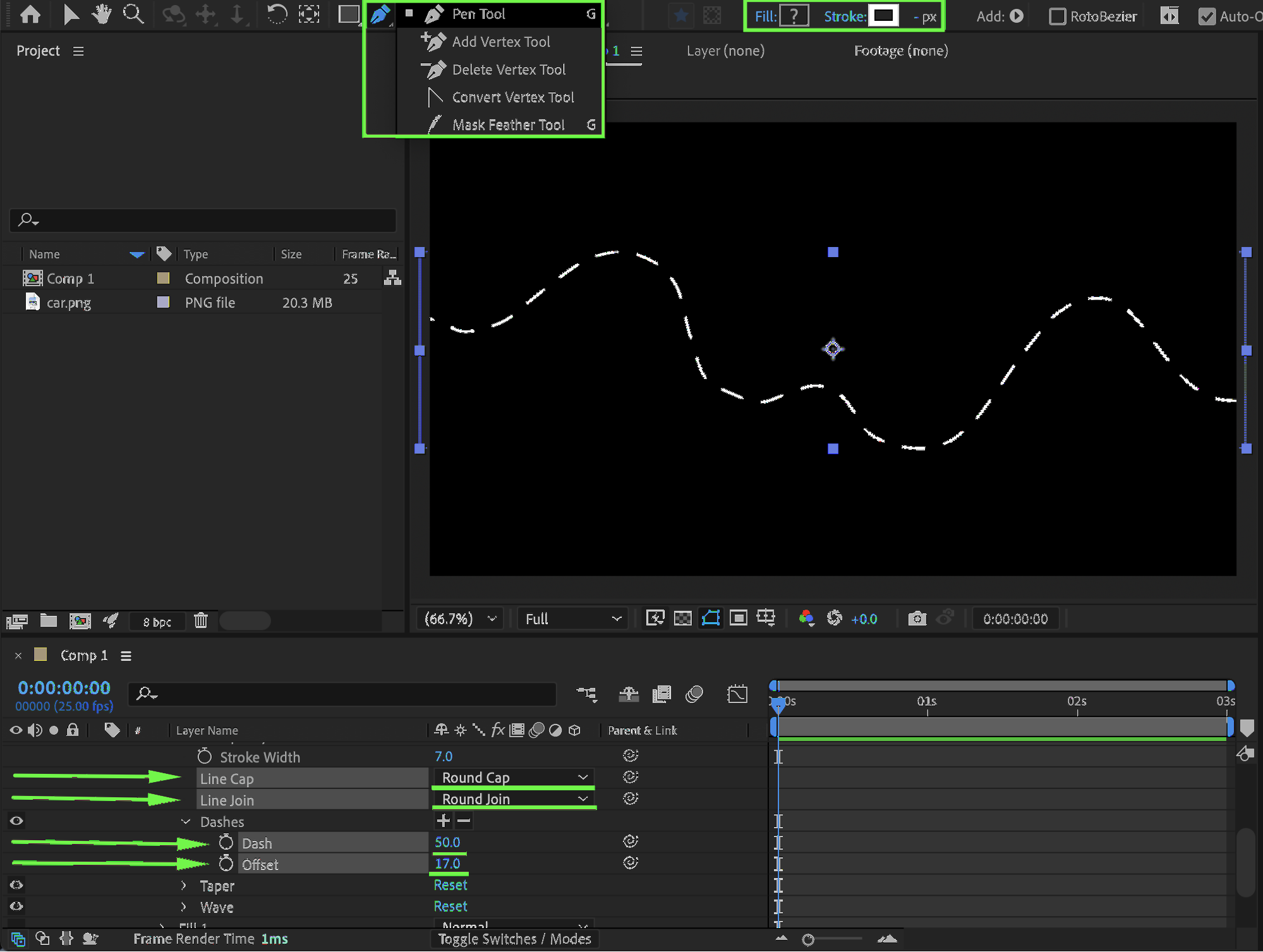This screenshot has width=1263, height=952.
Task: Toggle the Offset stopwatch
Action: 226,864
